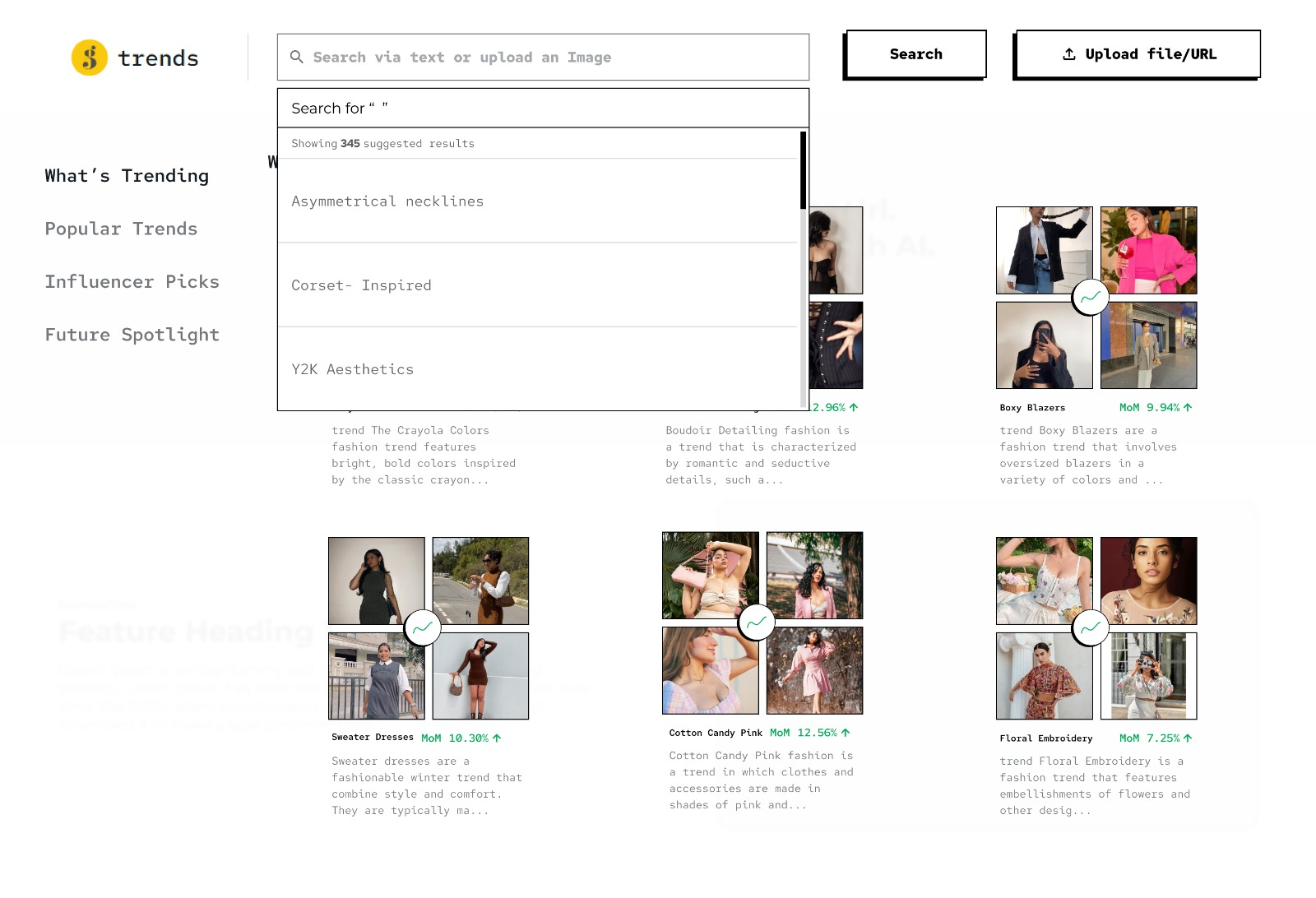This screenshot has height=898, width=1316.
Task: Click the Floral Embroidery trend title
Action: pyautogui.click(x=1046, y=738)
